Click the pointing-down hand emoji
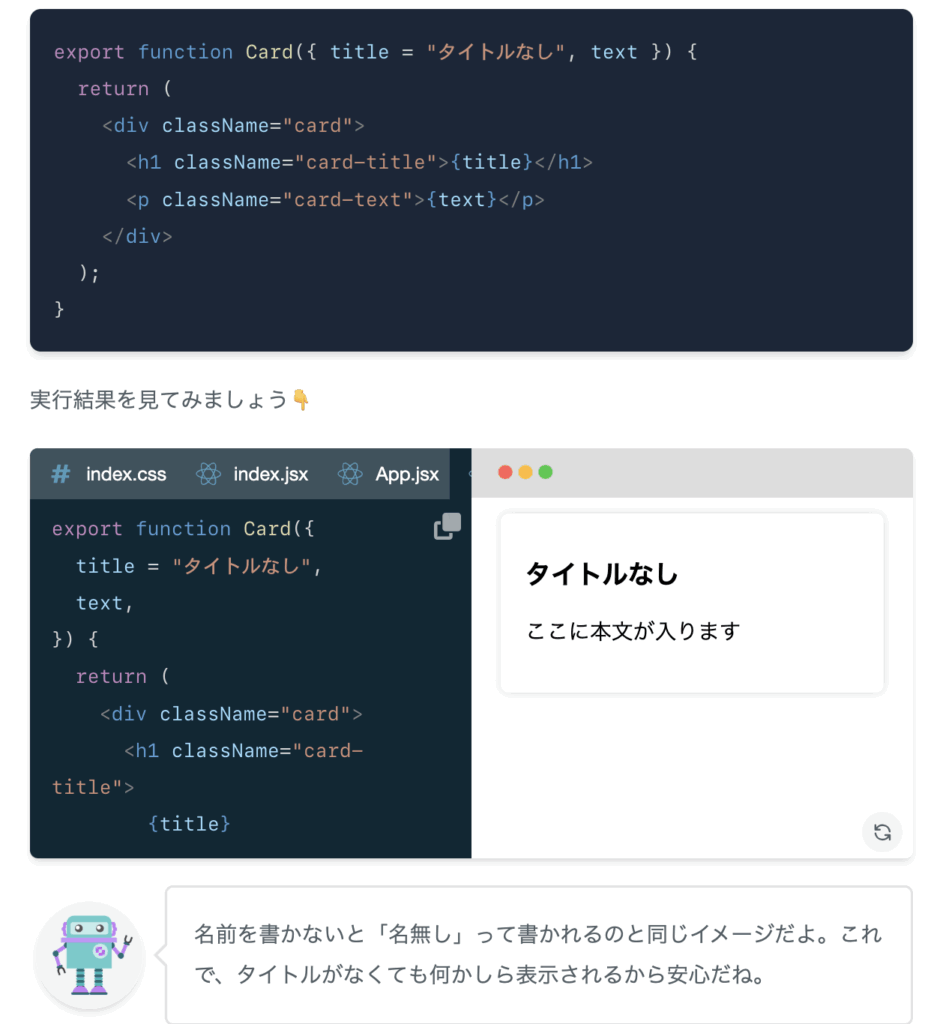Image resolution: width=928 pixels, height=1024 pixels. (x=301, y=399)
